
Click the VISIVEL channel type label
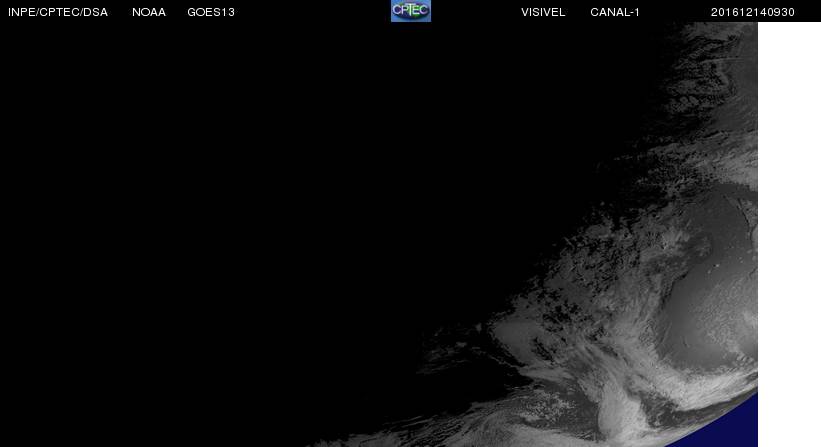coord(543,12)
